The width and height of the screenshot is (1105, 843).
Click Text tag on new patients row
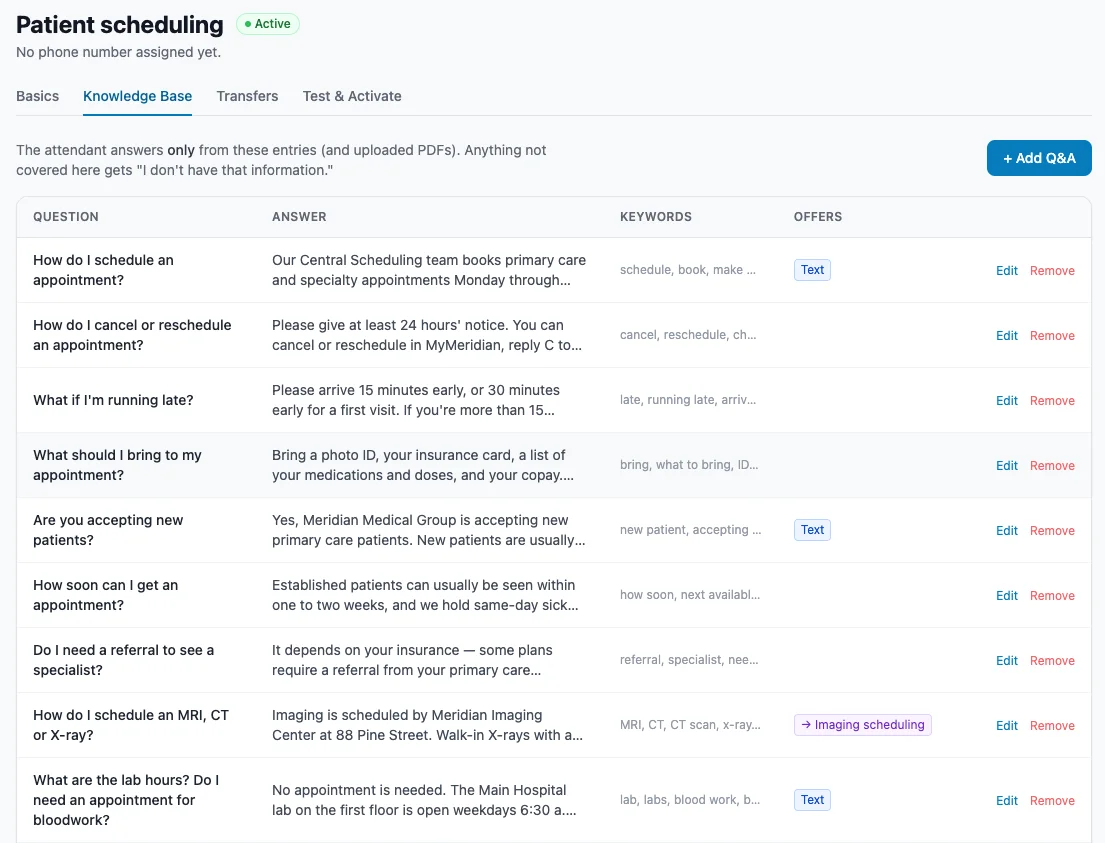(x=813, y=530)
